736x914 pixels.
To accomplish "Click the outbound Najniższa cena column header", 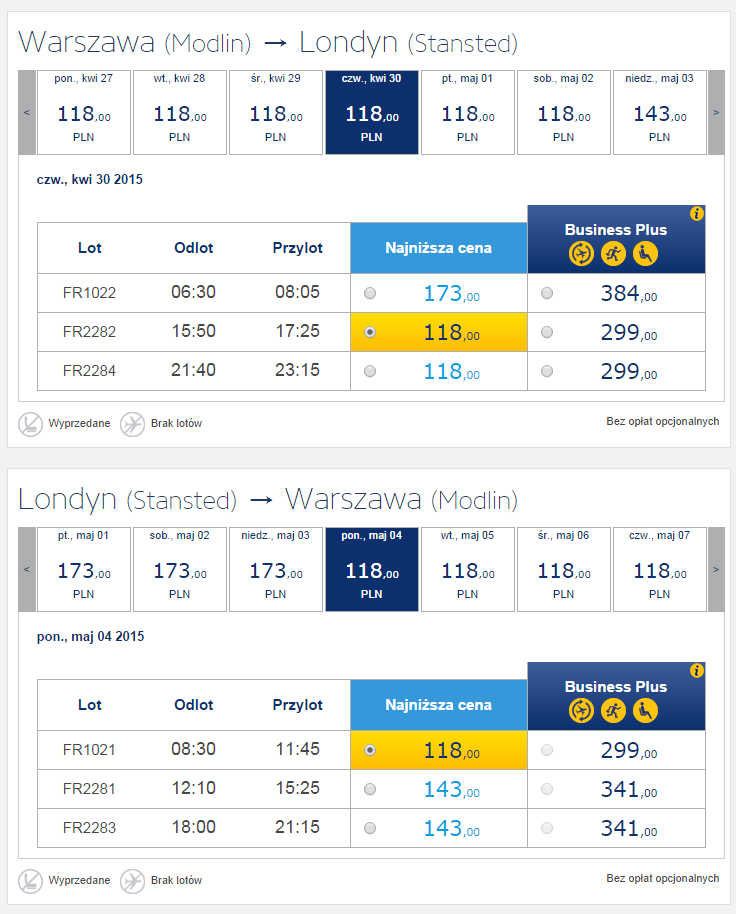I will [439, 248].
